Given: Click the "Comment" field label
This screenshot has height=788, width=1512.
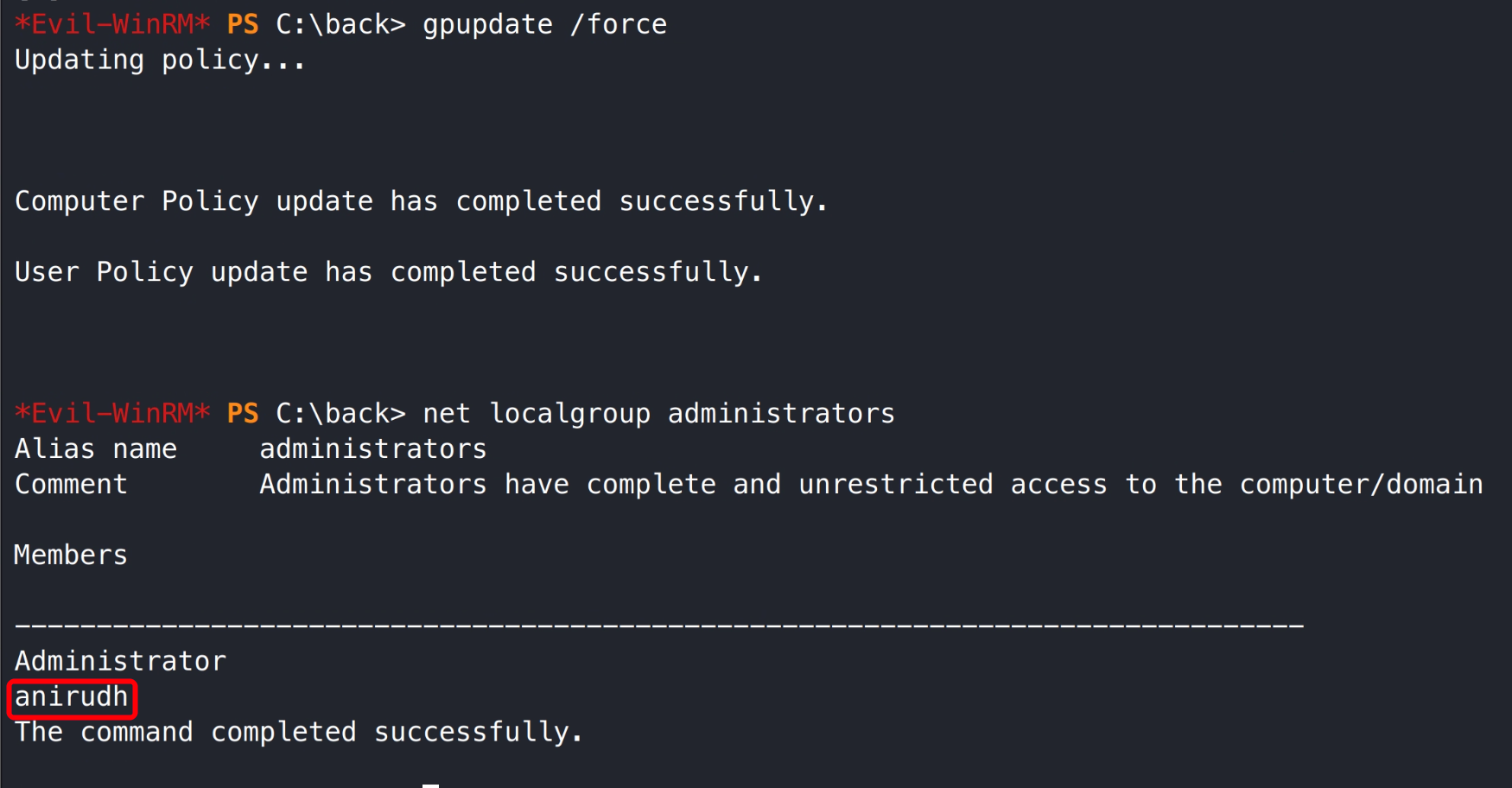Looking at the screenshot, I should click(x=71, y=485).
